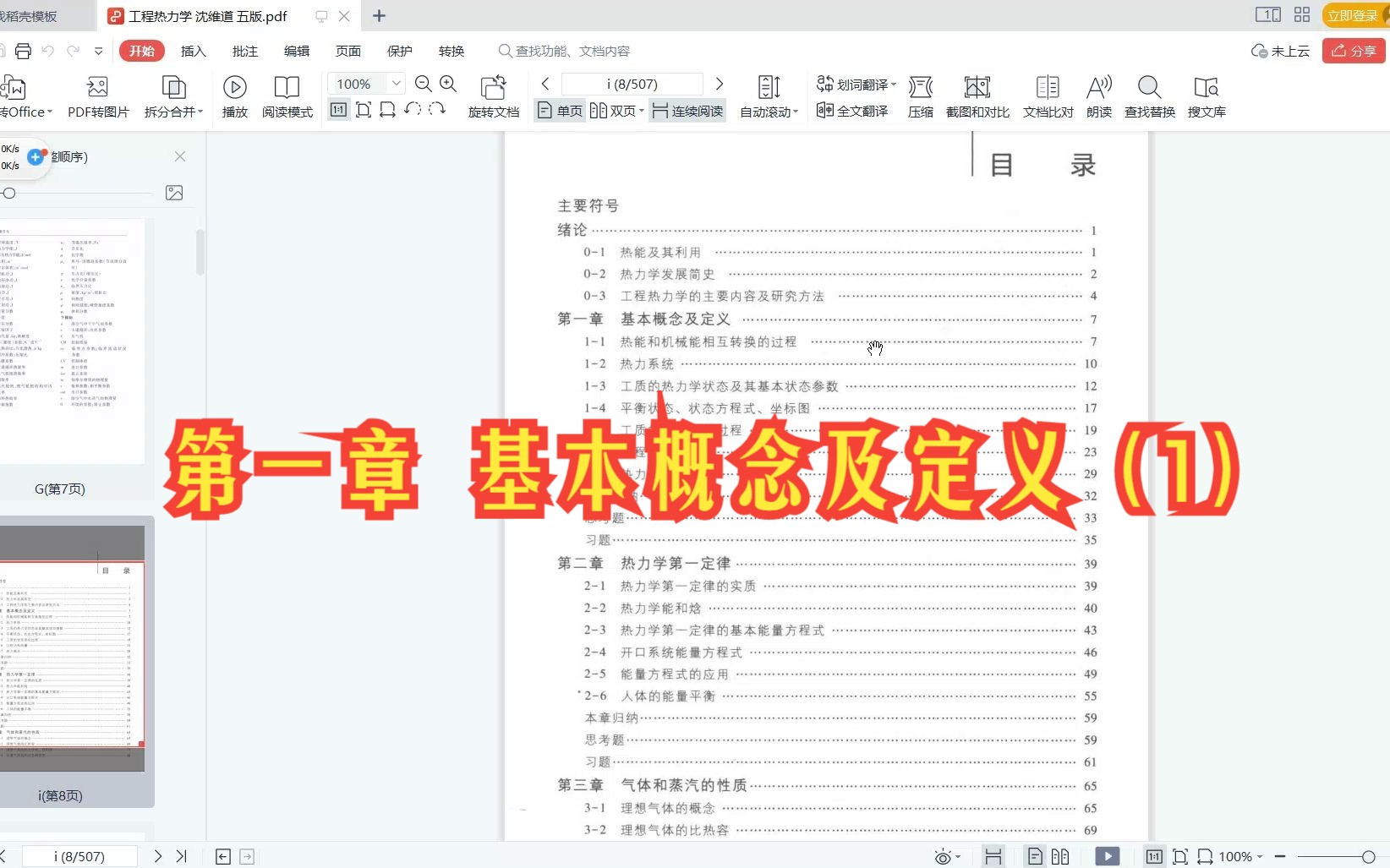Open 压缩 compress tool

tap(921, 97)
